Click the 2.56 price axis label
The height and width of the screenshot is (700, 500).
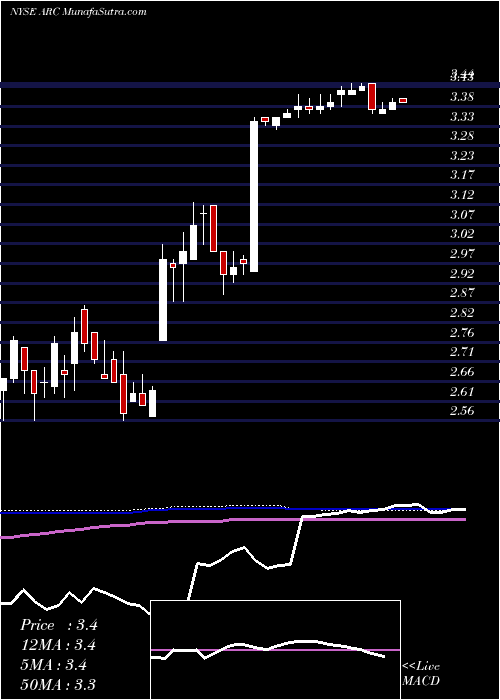[x=462, y=411]
